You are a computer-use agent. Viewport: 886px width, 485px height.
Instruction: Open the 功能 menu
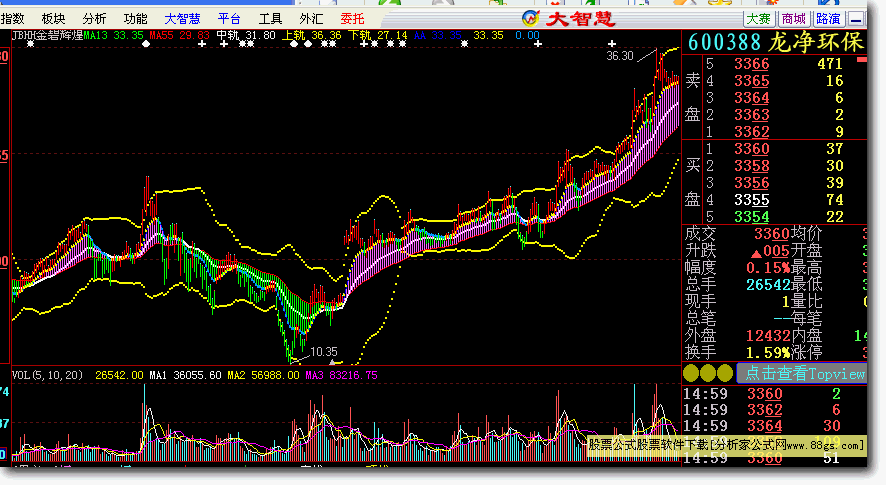136,19
